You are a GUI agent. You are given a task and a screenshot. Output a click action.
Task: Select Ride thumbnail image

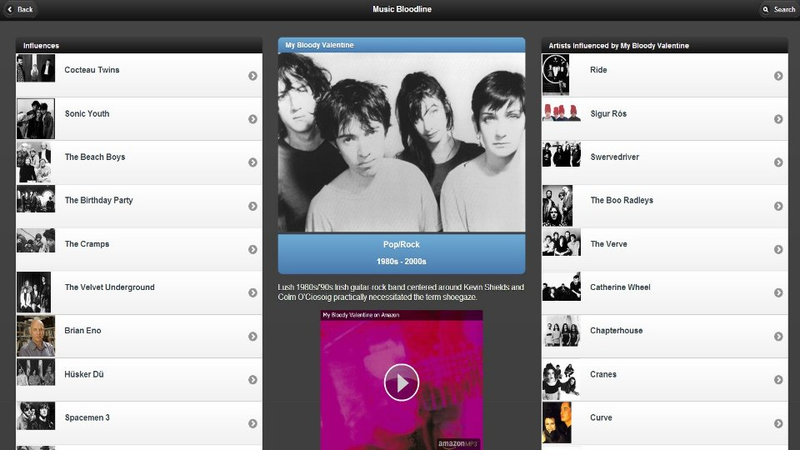click(x=556, y=74)
